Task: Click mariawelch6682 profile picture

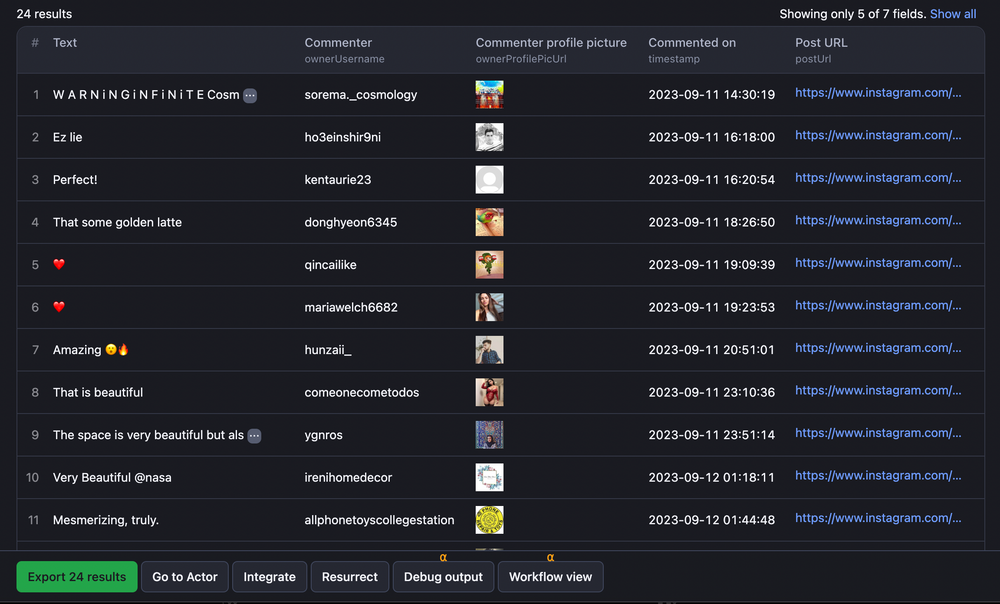Action: point(489,307)
